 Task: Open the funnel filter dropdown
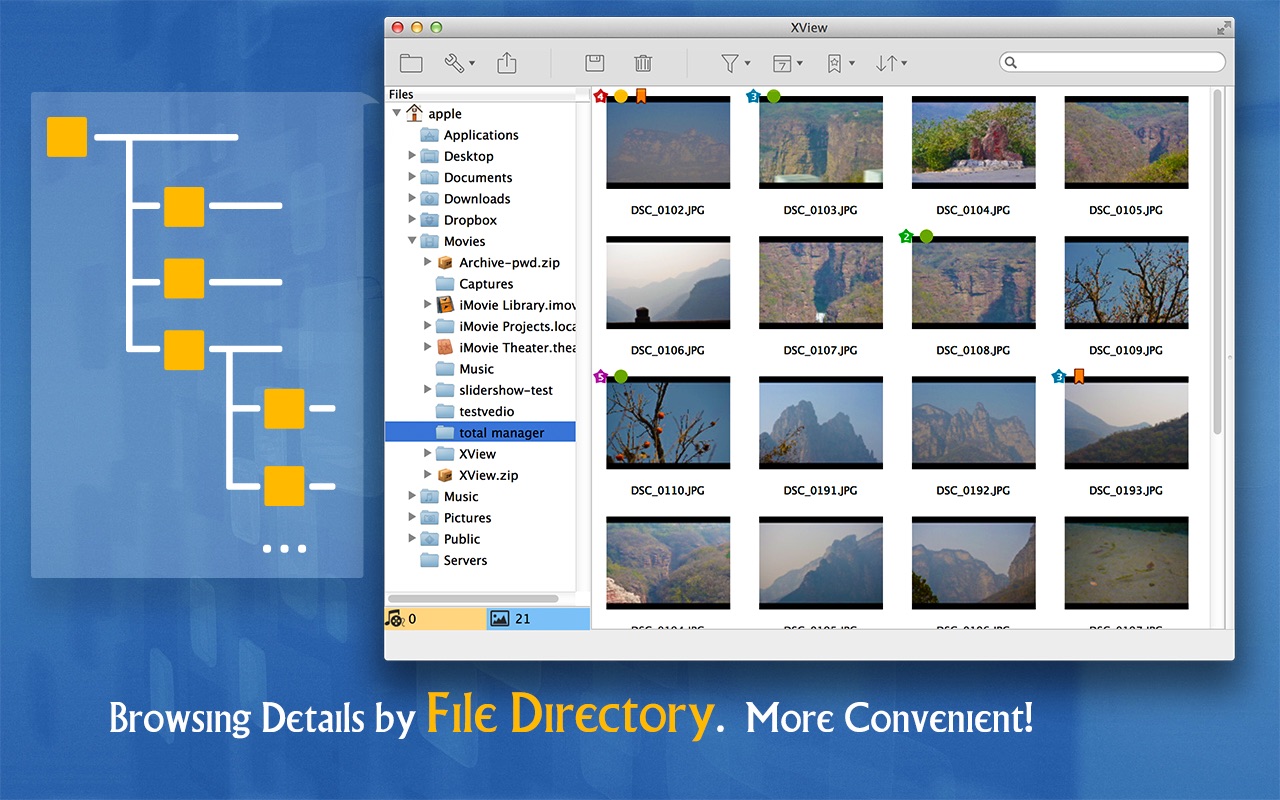coord(735,63)
